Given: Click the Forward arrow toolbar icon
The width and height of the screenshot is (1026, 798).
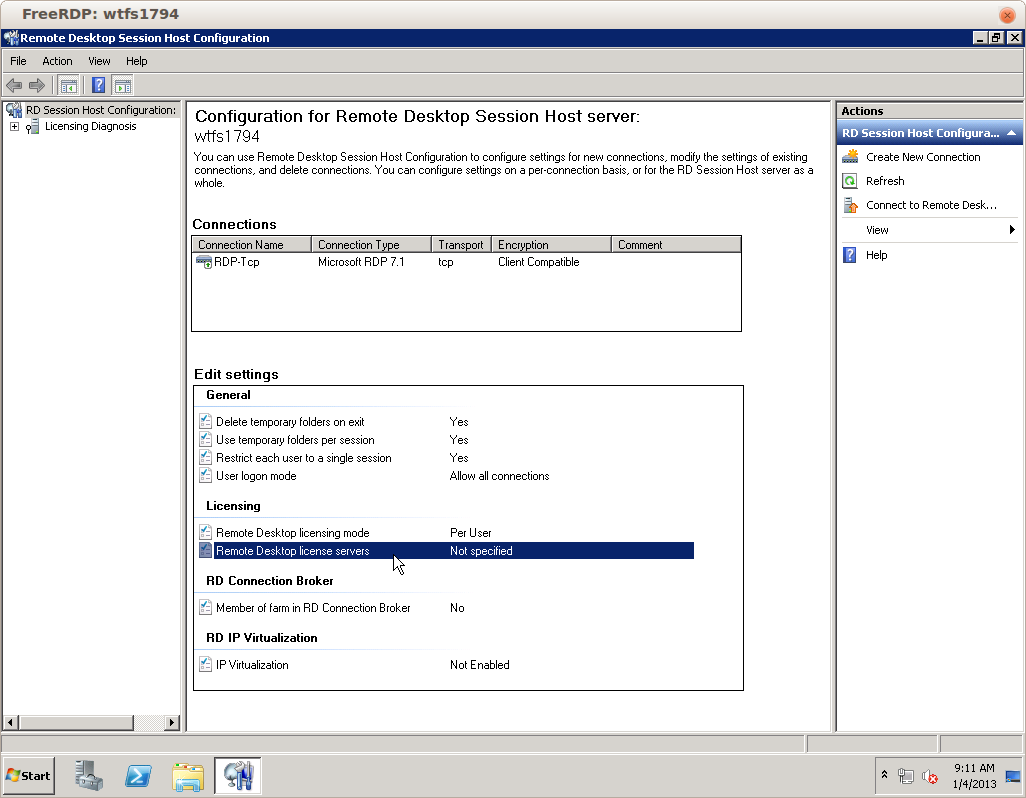Looking at the screenshot, I should 37,85.
